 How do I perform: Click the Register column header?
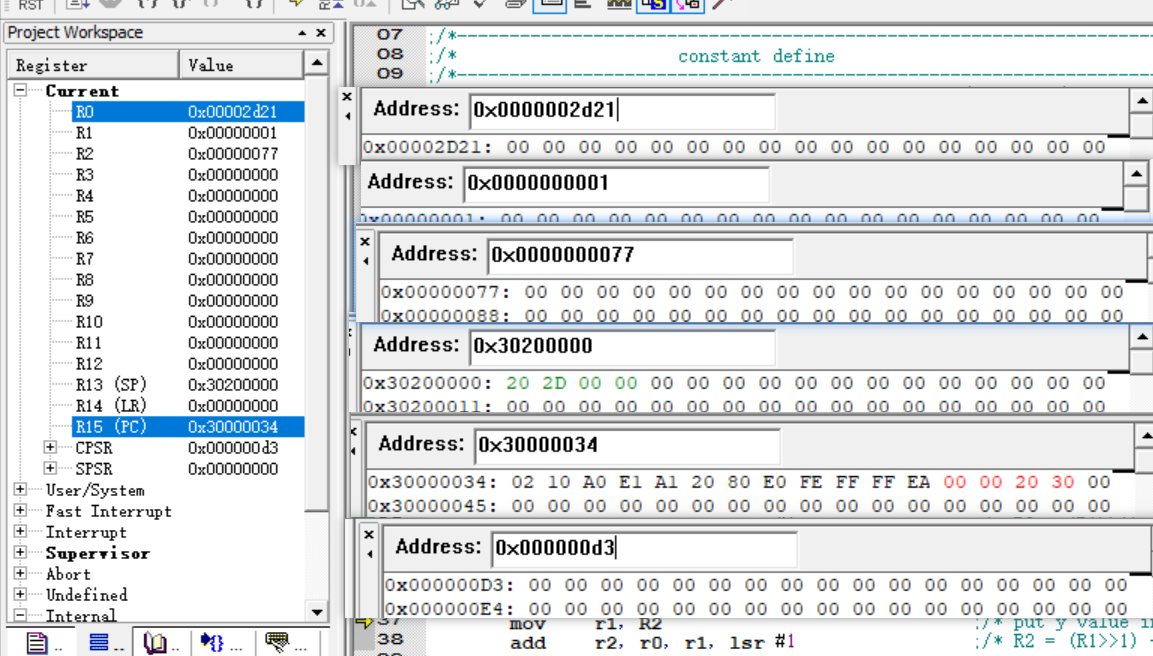(x=93, y=65)
